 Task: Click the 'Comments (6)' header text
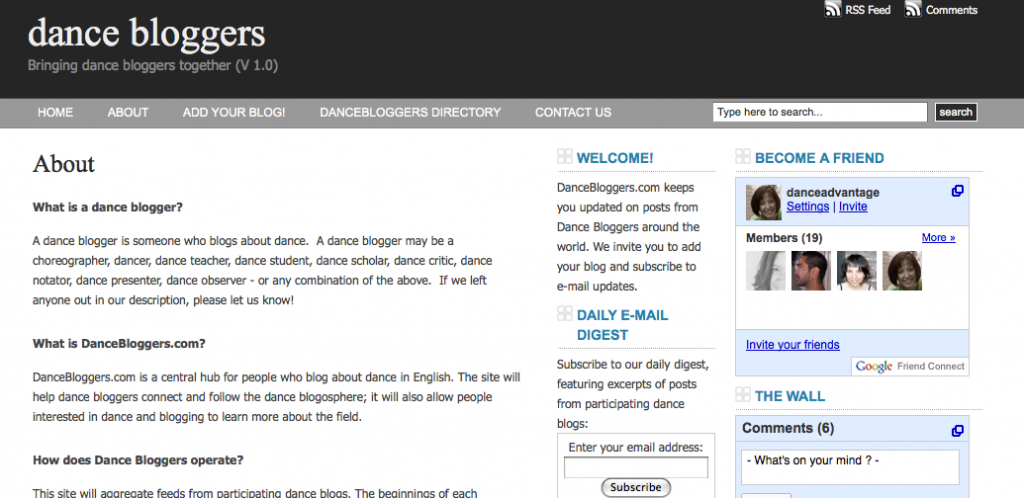tap(788, 428)
